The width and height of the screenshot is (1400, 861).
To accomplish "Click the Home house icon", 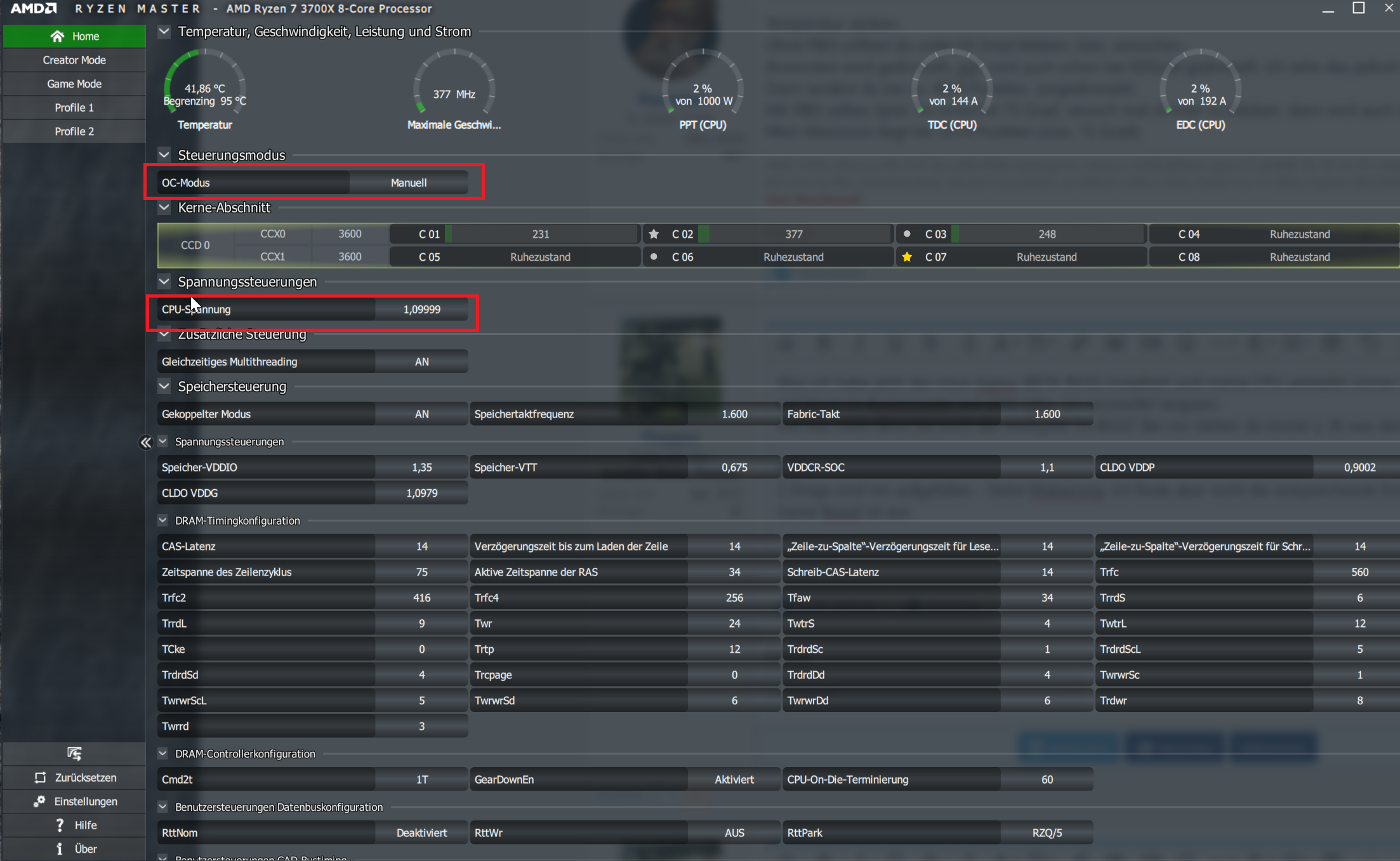I will 57,36.
